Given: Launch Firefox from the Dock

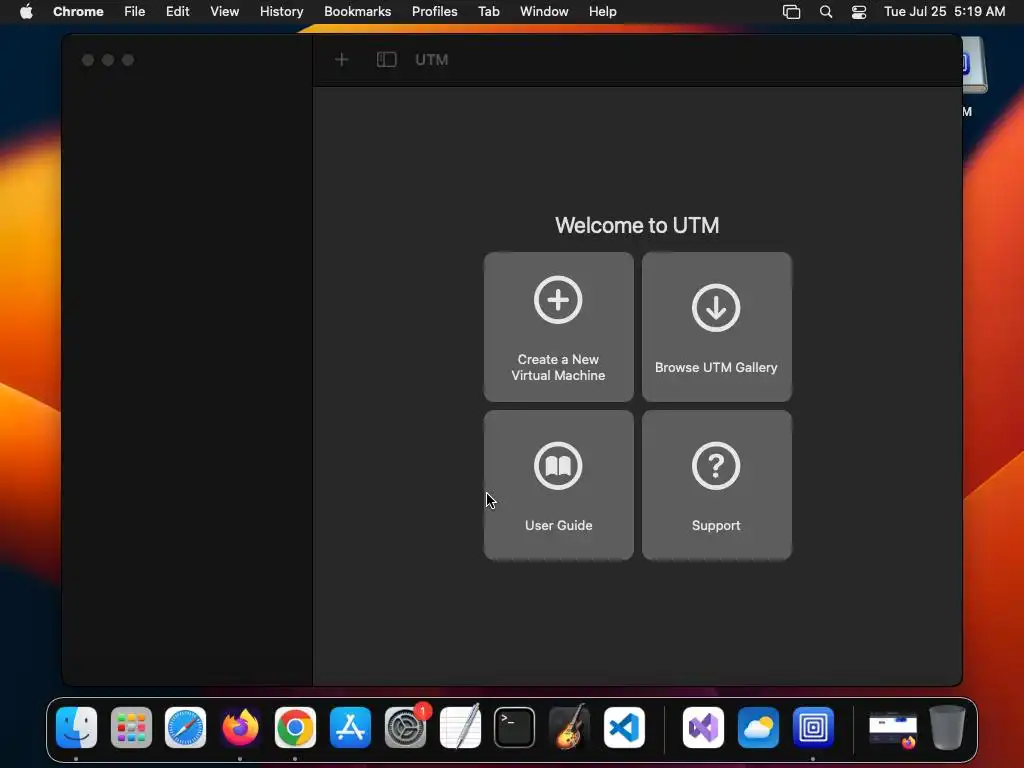Looking at the screenshot, I should point(240,727).
